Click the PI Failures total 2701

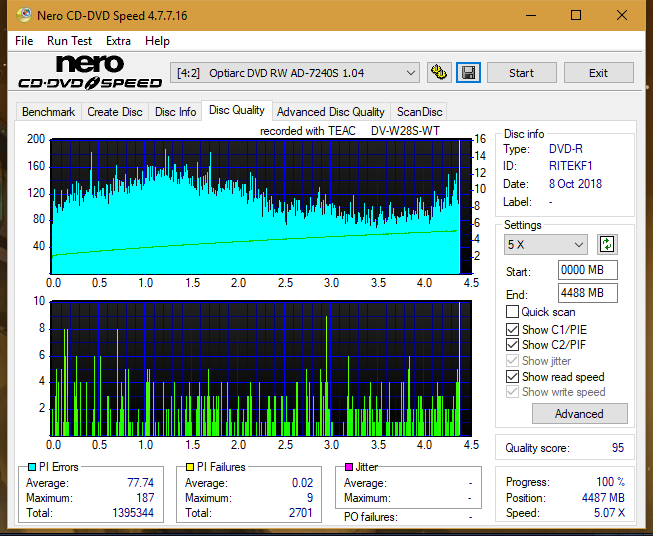point(301,512)
